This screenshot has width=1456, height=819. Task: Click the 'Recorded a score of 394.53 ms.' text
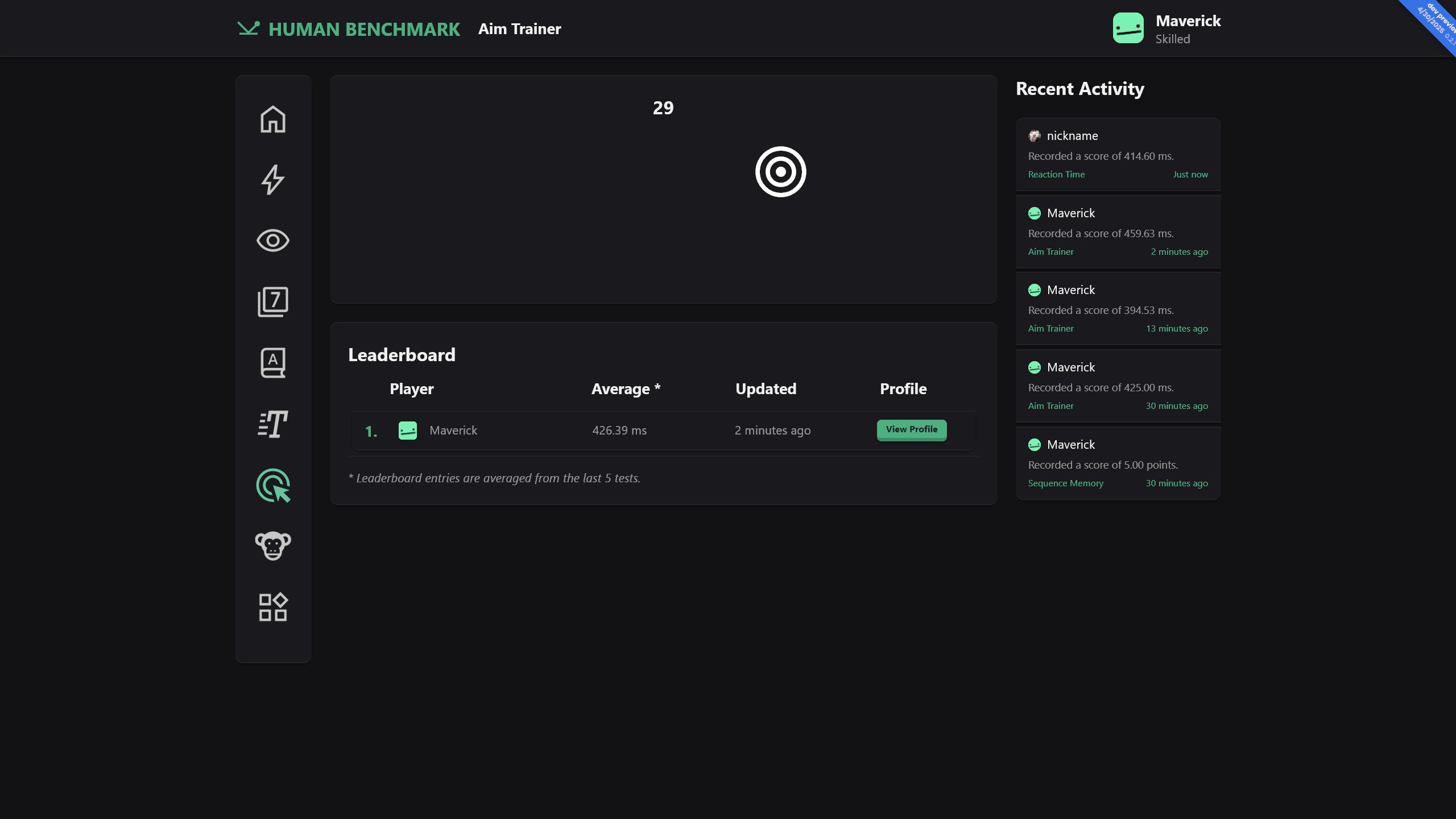[1101, 310]
